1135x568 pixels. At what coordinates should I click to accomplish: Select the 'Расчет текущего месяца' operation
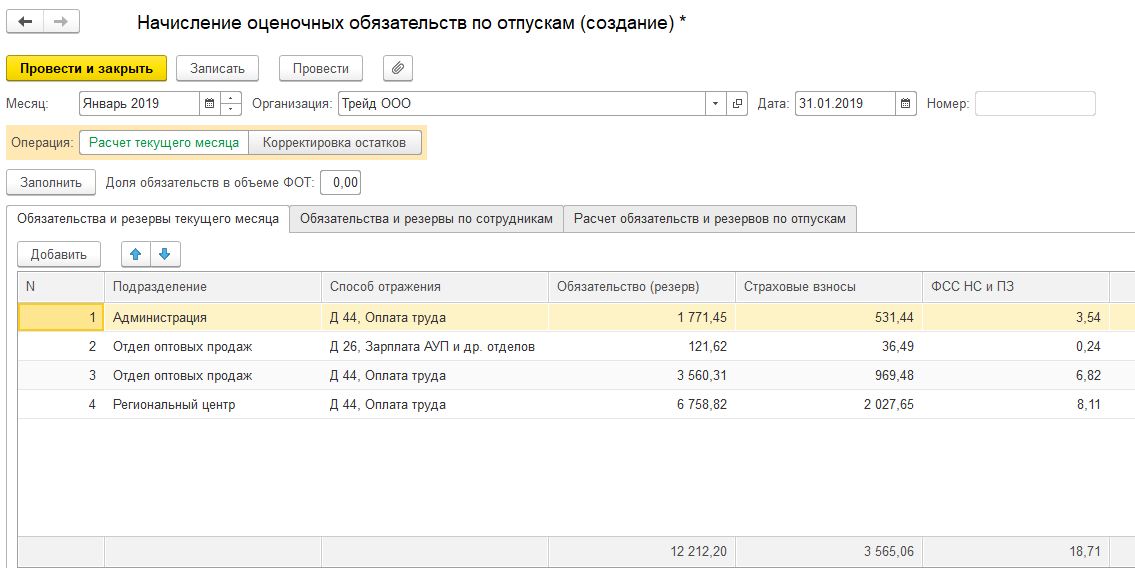coord(164,143)
